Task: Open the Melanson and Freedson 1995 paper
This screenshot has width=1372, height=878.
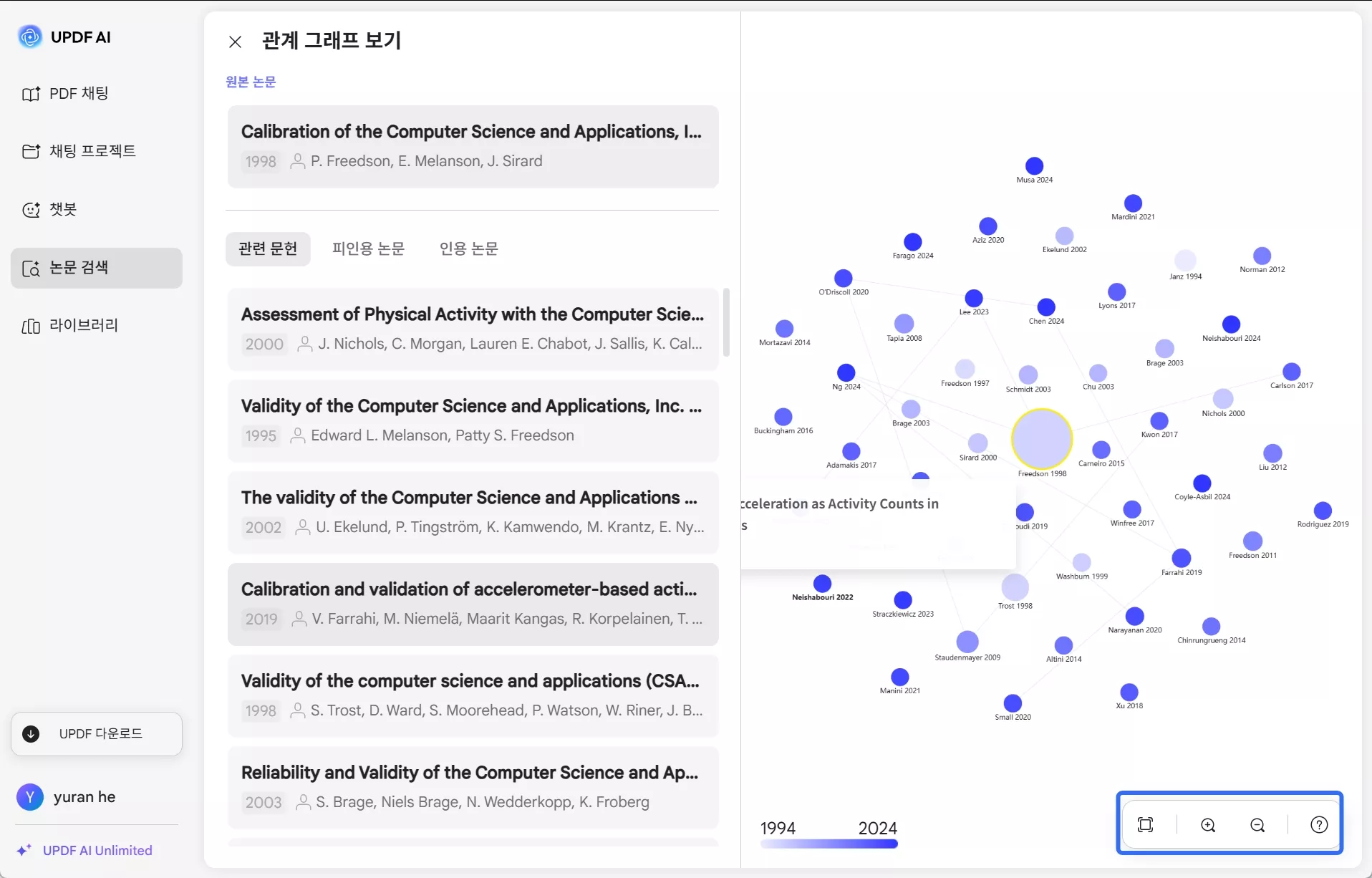Action: click(473, 421)
